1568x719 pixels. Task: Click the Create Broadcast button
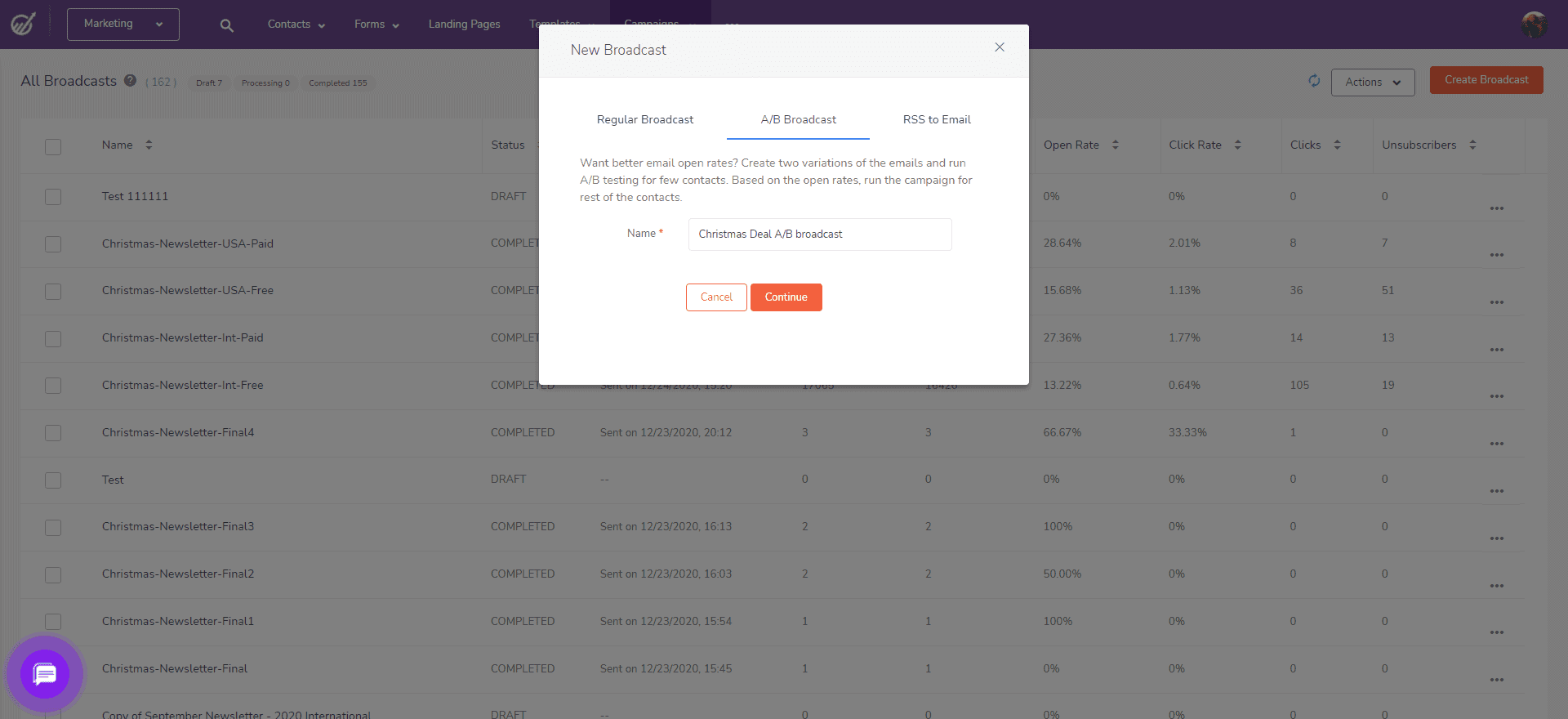1486,80
